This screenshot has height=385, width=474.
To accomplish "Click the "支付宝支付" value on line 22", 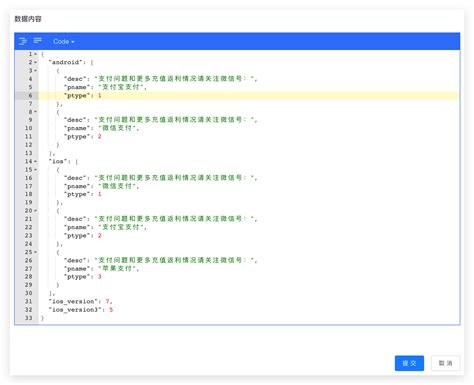I will (x=121, y=227).
